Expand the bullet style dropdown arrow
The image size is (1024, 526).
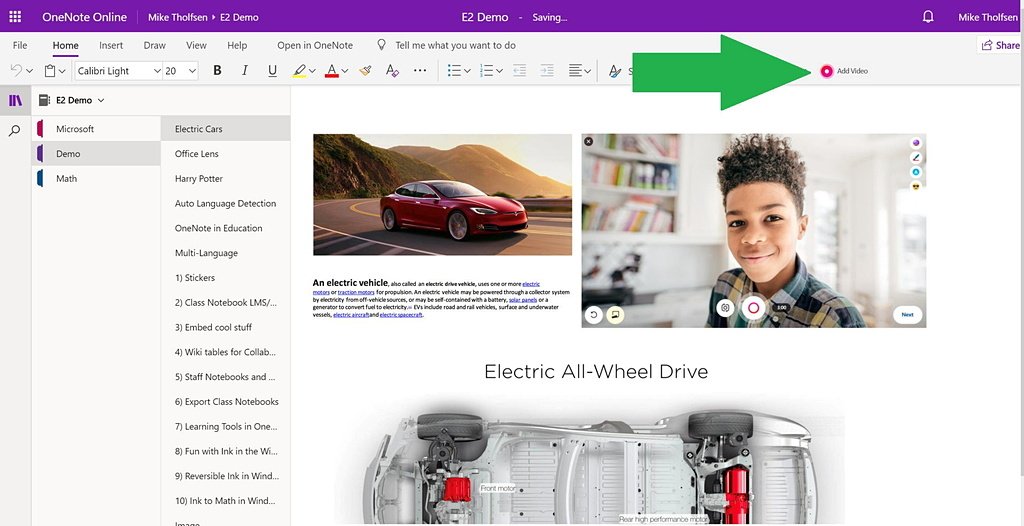[467, 71]
